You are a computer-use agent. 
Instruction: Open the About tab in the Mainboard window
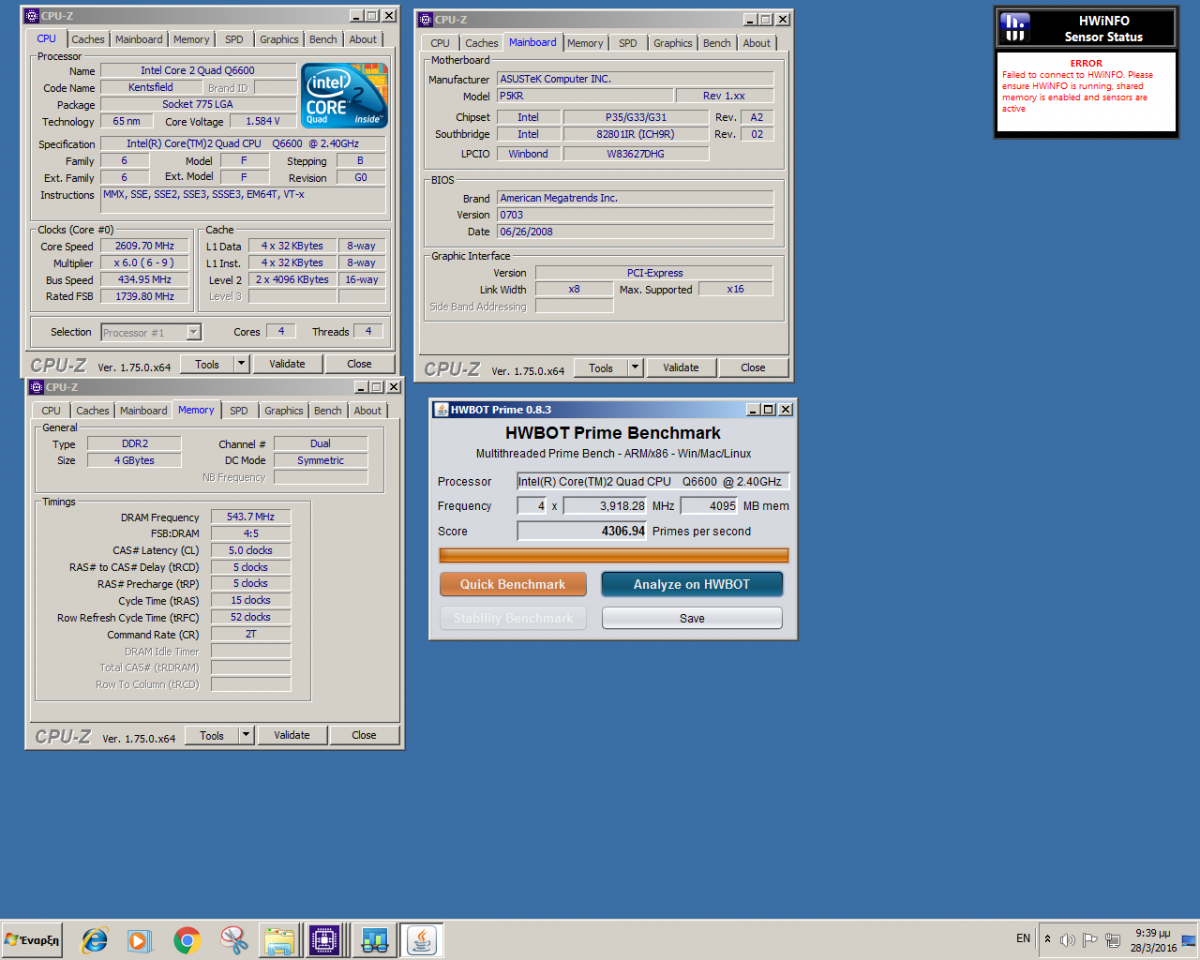point(757,43)
